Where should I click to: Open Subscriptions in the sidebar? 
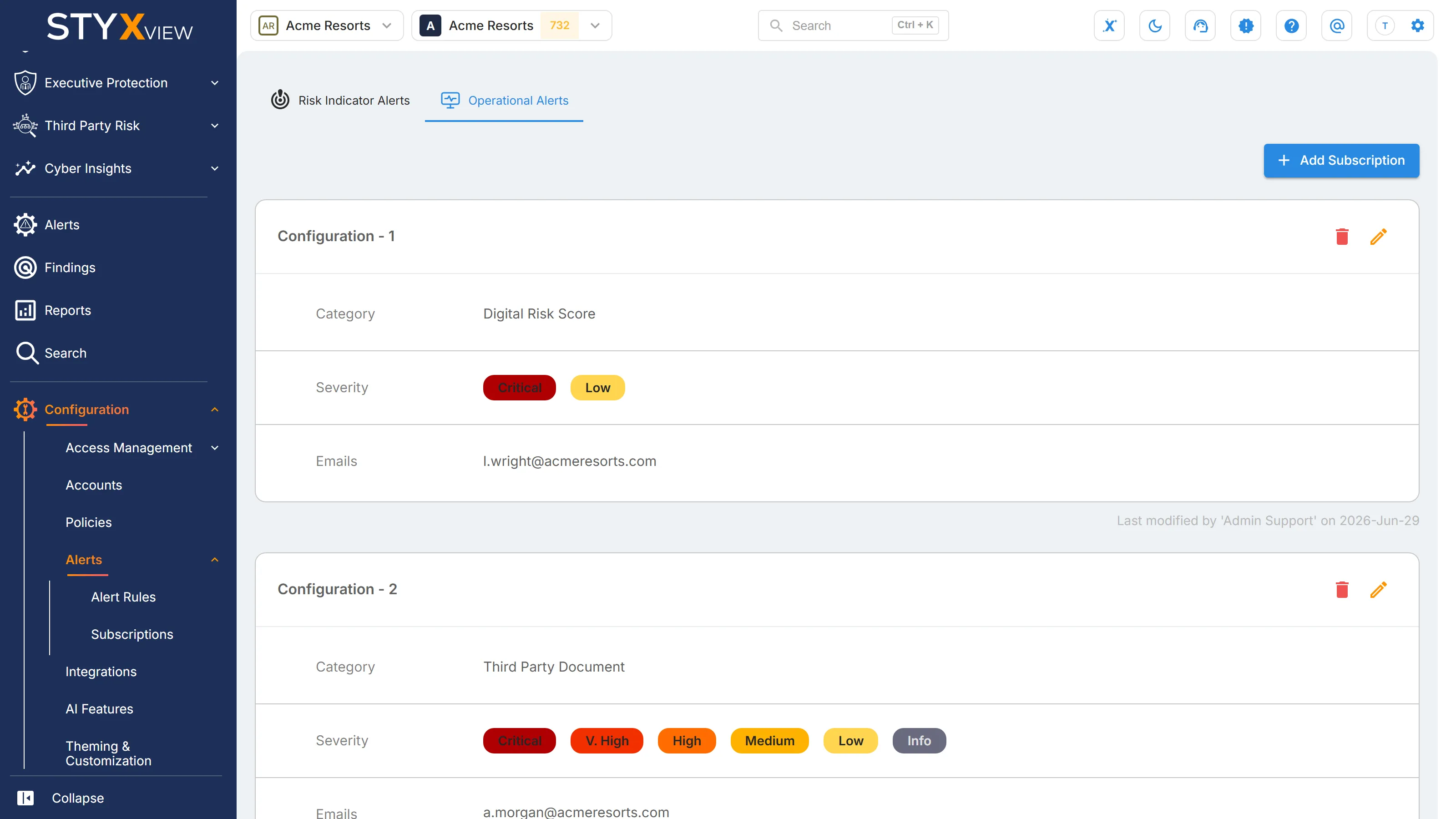131,634
